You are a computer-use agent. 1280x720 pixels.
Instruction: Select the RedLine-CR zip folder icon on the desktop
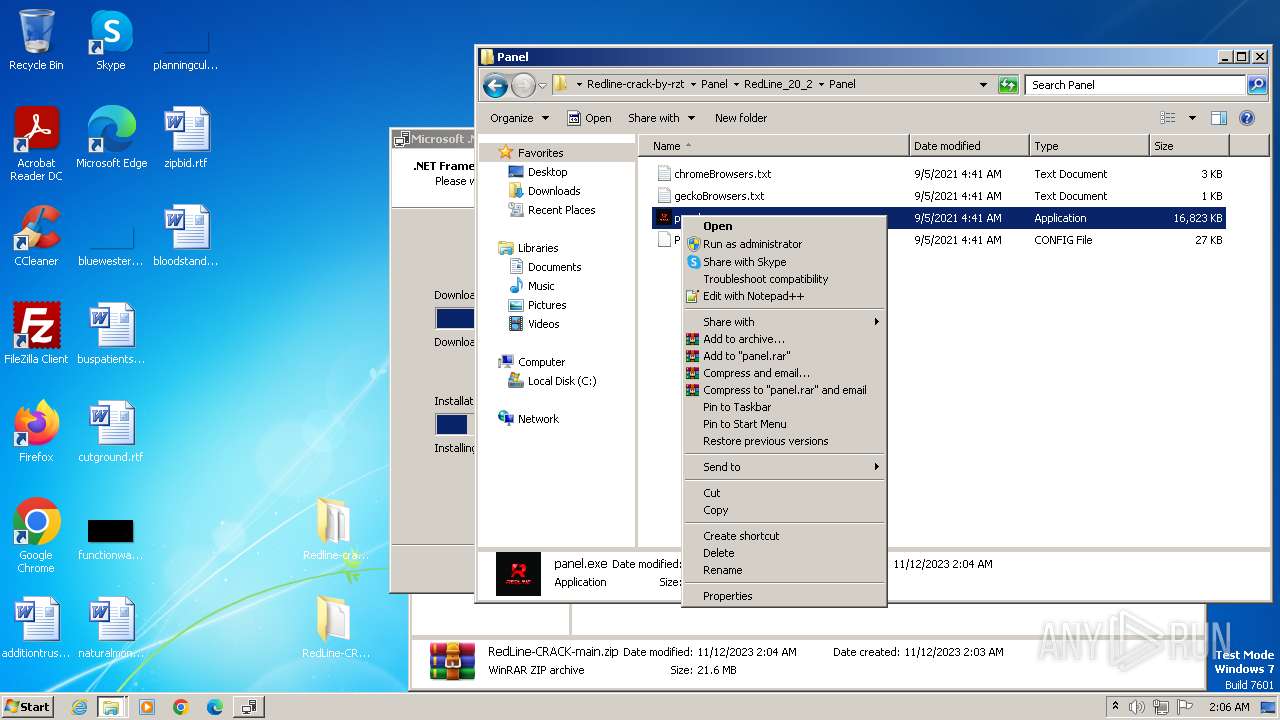(335, 628)
